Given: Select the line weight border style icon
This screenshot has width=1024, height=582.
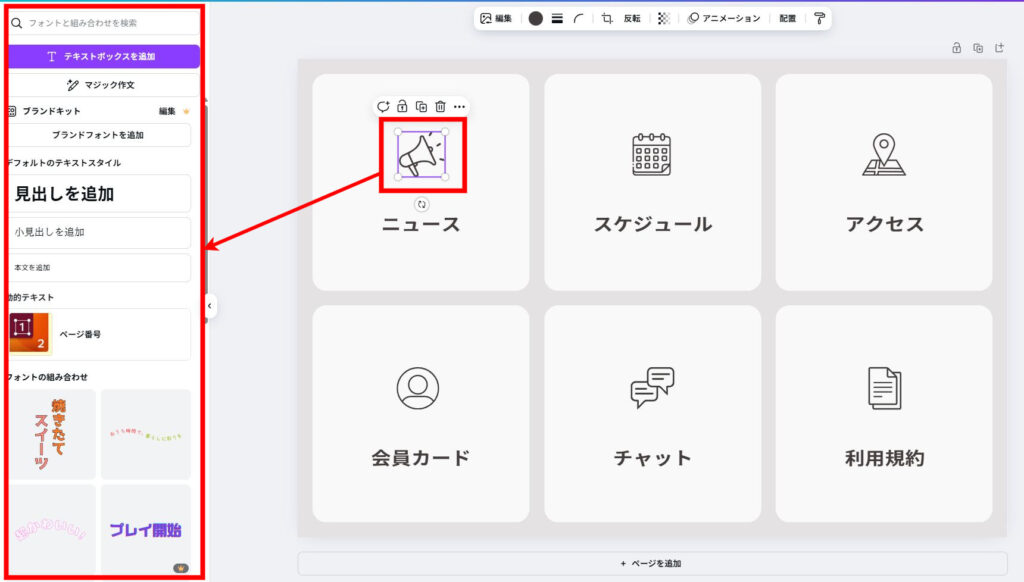Looking at the screenshot, I should tap(557, 18).
